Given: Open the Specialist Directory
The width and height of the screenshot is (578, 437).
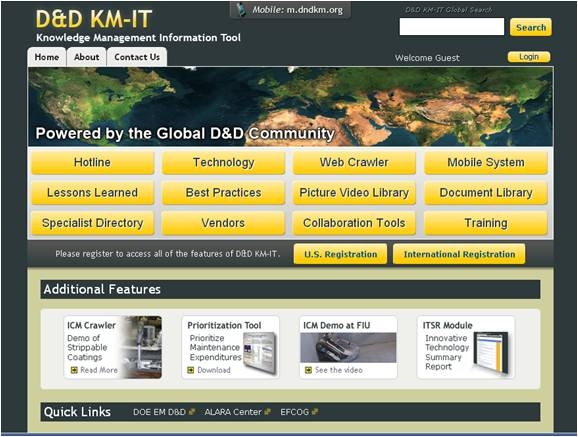Looking at the screenshot, I should (92, 223).
